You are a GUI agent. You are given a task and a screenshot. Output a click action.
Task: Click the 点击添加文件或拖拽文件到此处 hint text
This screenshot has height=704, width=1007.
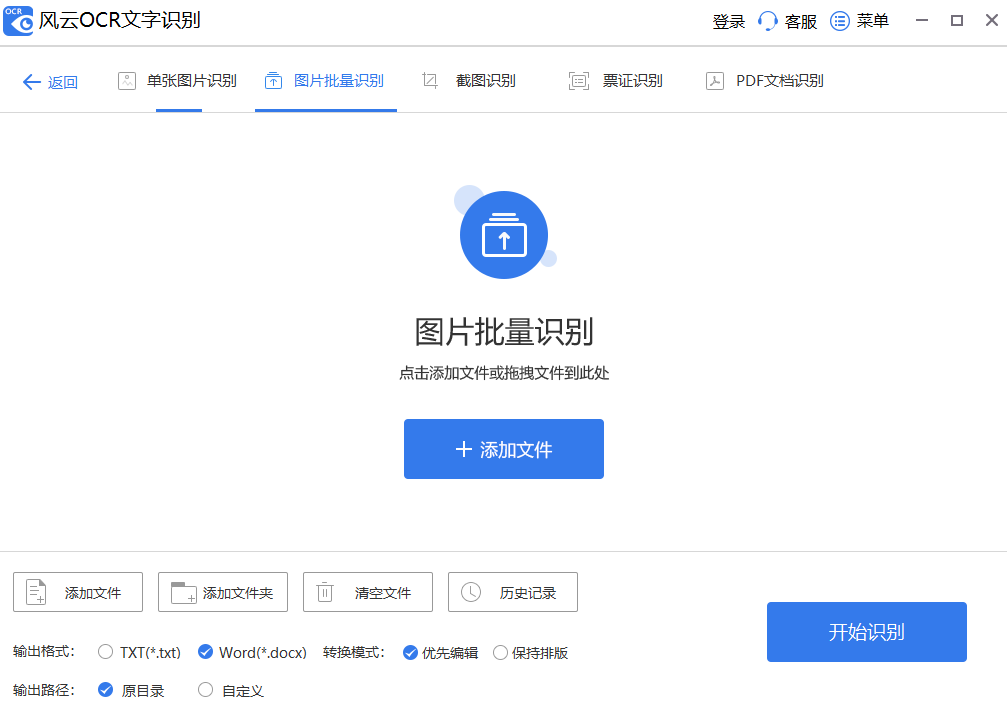click(504, 373)
